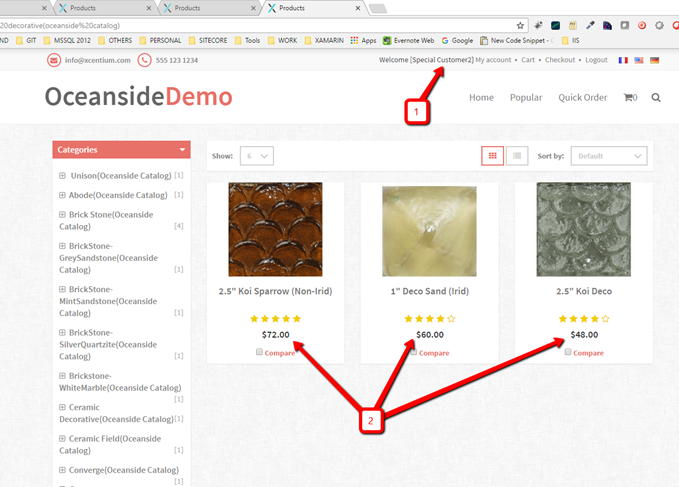Expand Brickstone-WhiteMarble category

62,376
